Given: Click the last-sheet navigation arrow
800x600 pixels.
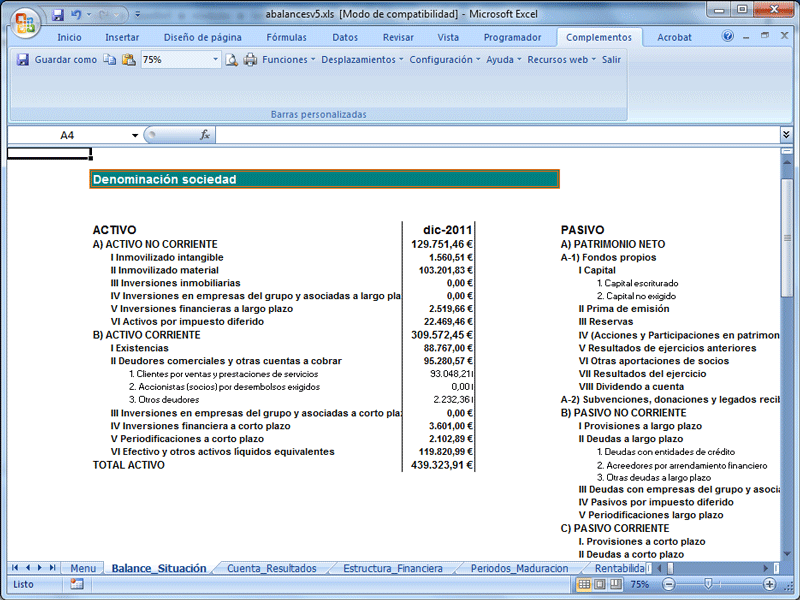Looking at the screenshot, I should click(x=53, y=567).
